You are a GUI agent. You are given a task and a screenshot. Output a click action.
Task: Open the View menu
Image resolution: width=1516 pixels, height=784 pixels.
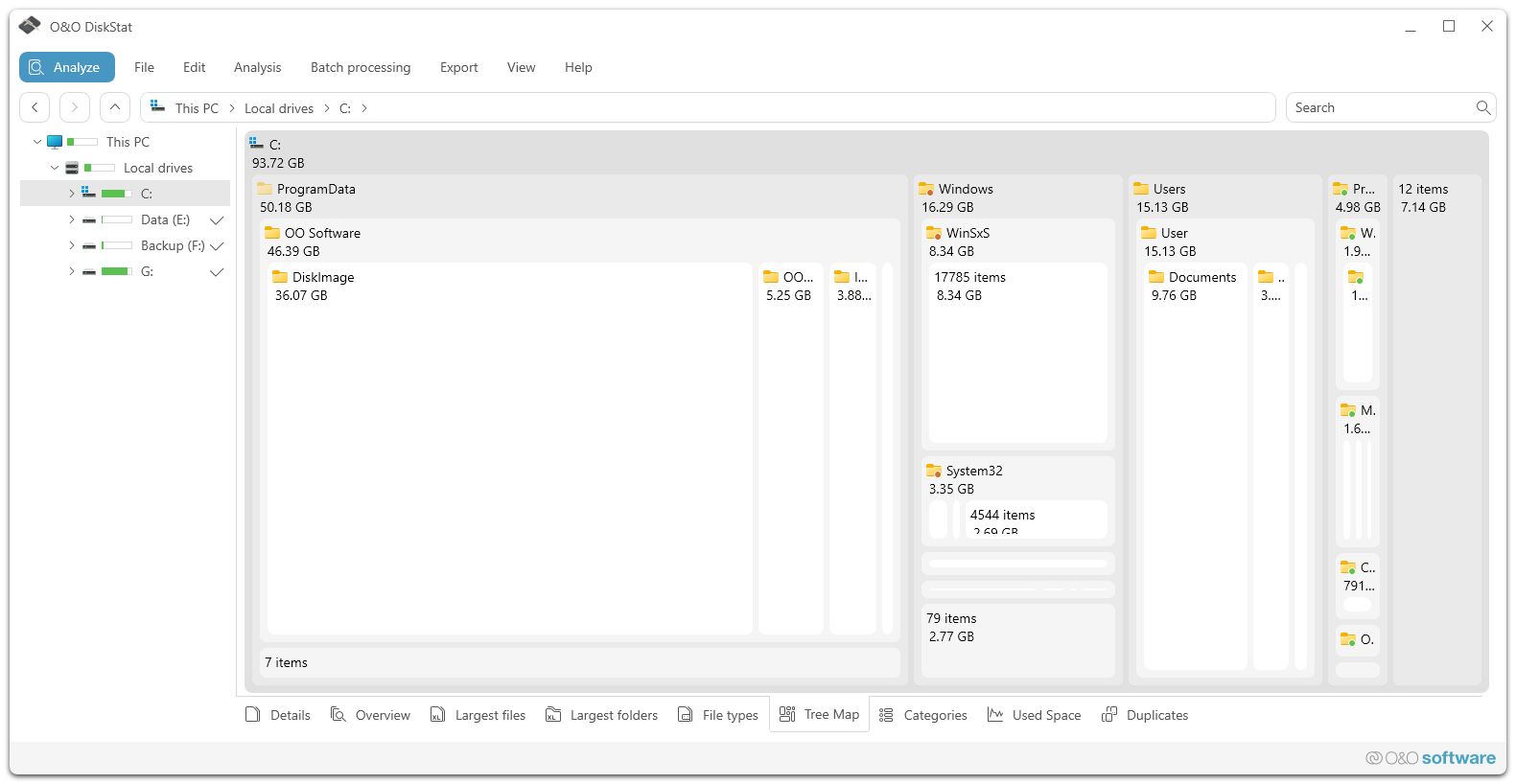click(x=521, y=67)
